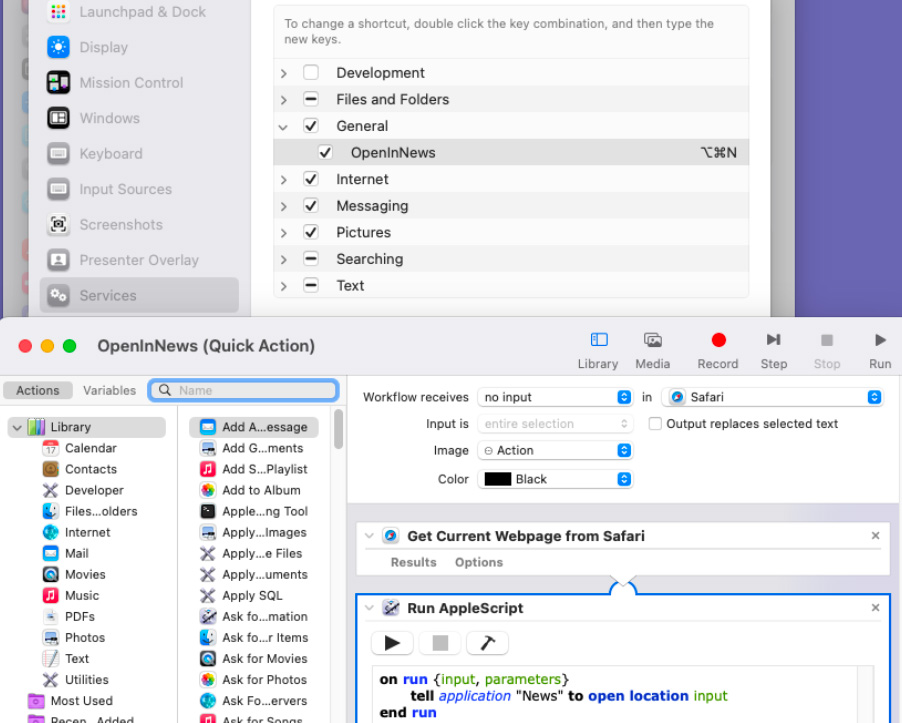This screenshot has width=902, height=723.
Task: Select Music category in the Library
Action: [x=82, y=595]
